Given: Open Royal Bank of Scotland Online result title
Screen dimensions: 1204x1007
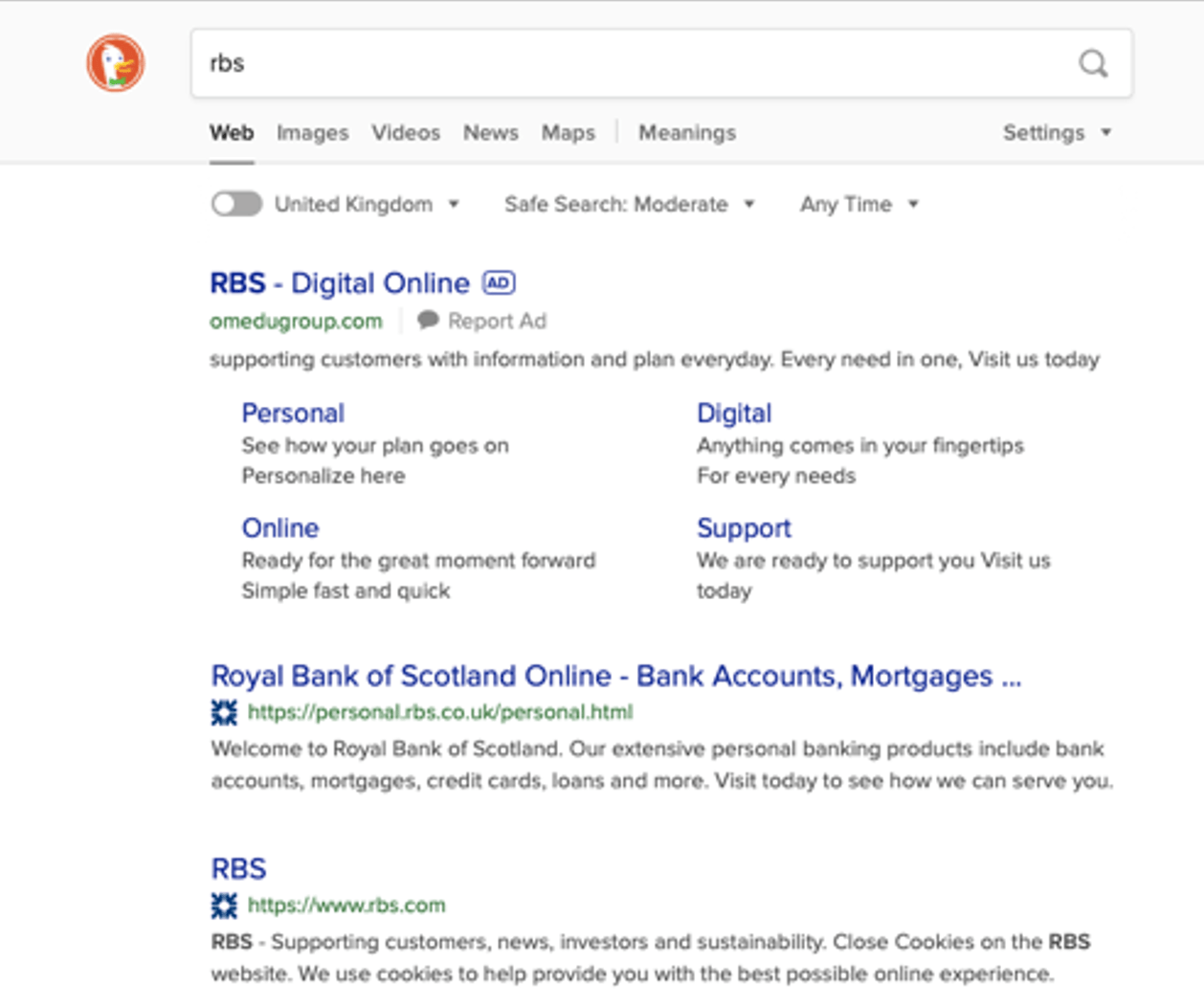Looking at the screenshot, I should tap(616, 676).
